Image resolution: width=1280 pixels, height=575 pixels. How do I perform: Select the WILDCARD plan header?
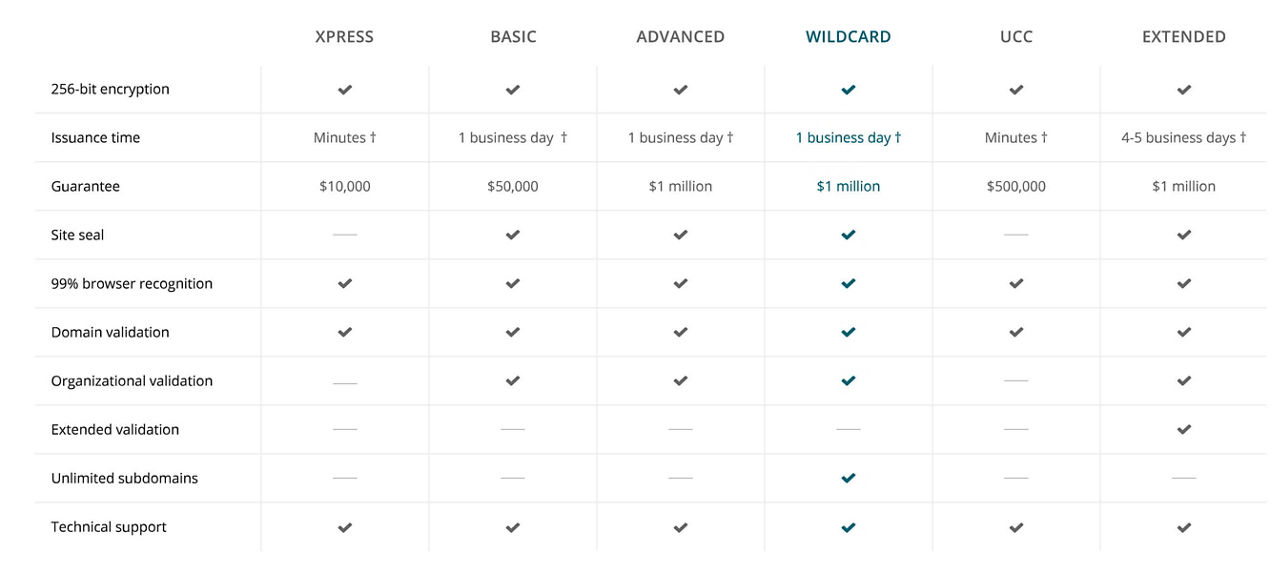point(848,37)
